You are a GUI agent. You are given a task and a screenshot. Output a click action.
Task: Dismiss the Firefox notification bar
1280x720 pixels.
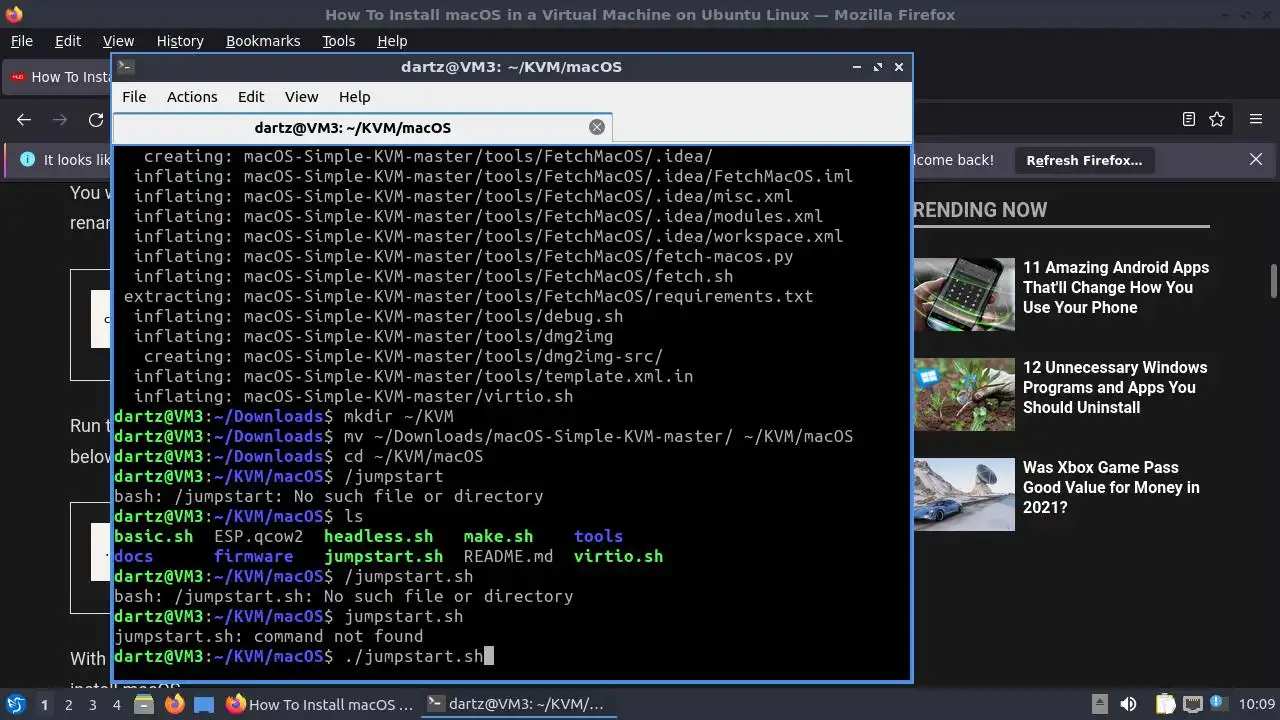click(x=1256, y=160)
